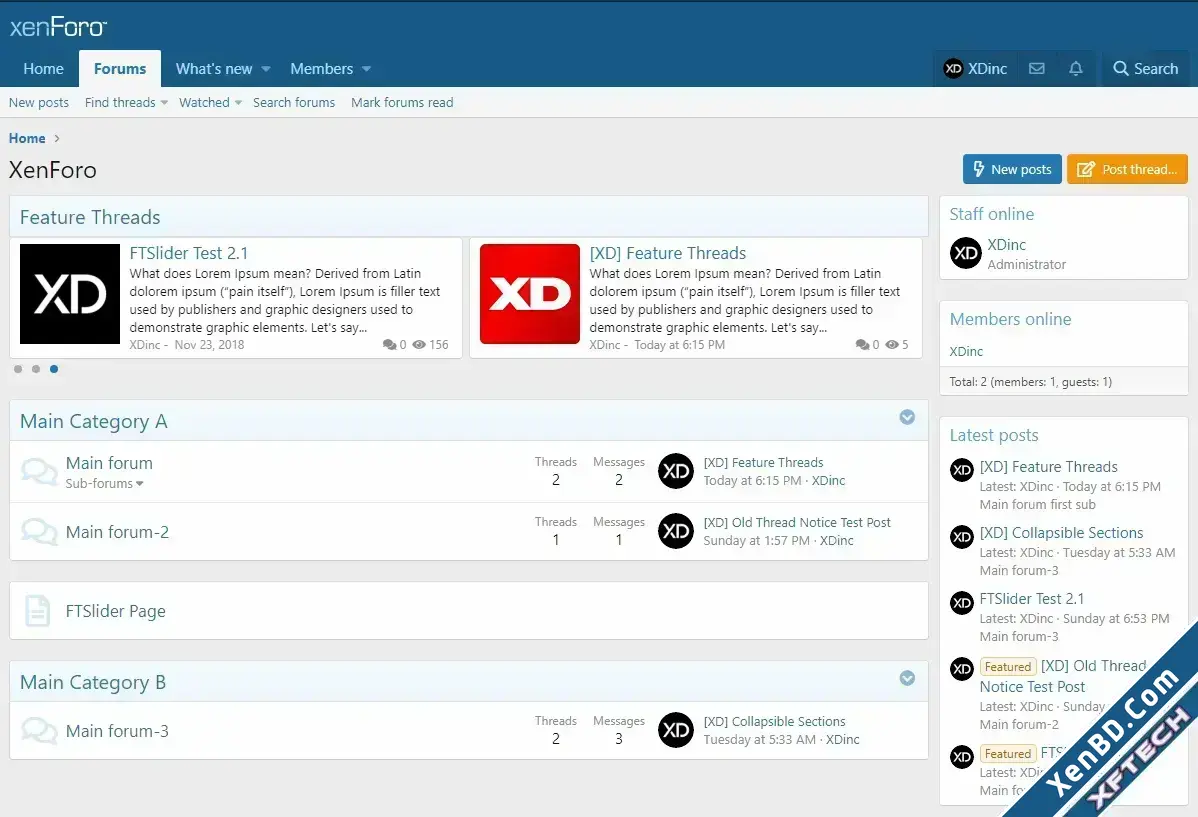1198x817 pixels.
Task: Open the What's new dropdown arrow
Action: (266, 69)
